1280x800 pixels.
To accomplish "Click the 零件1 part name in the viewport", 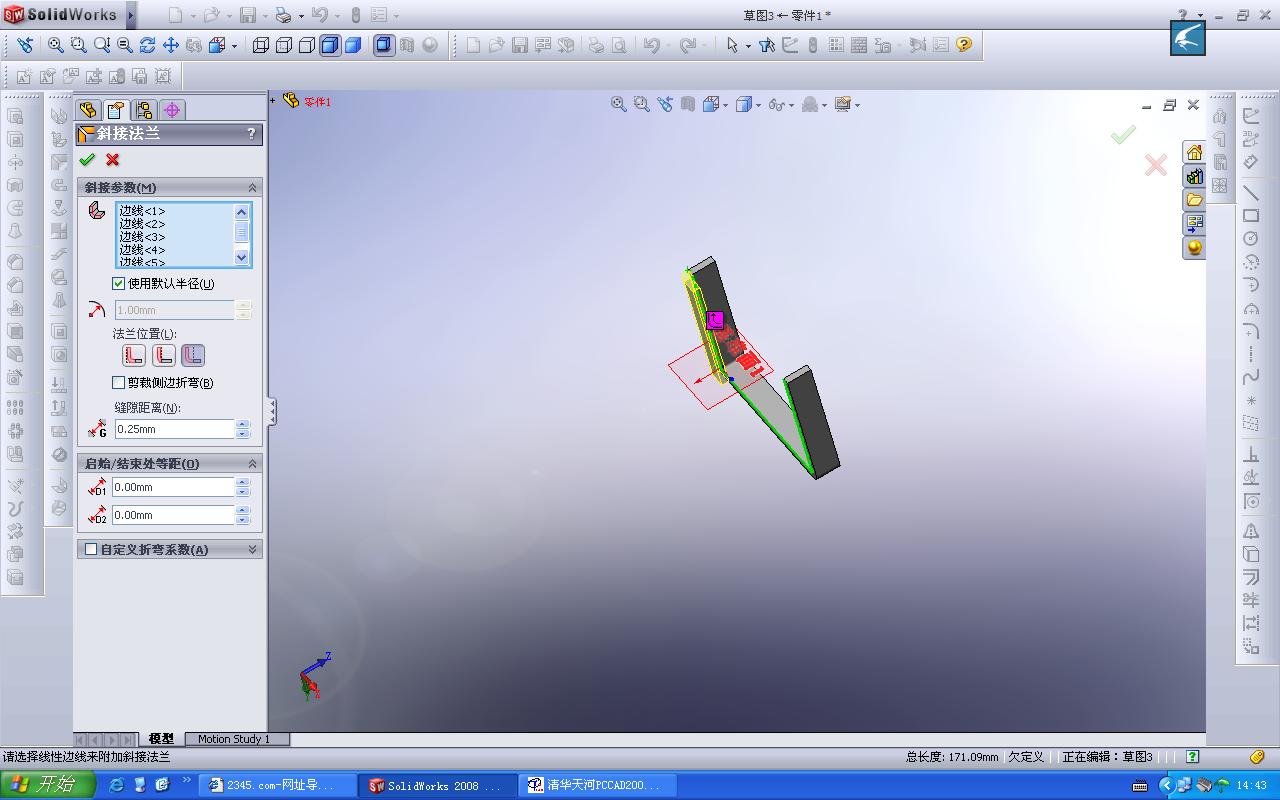I will click(317, 101).
